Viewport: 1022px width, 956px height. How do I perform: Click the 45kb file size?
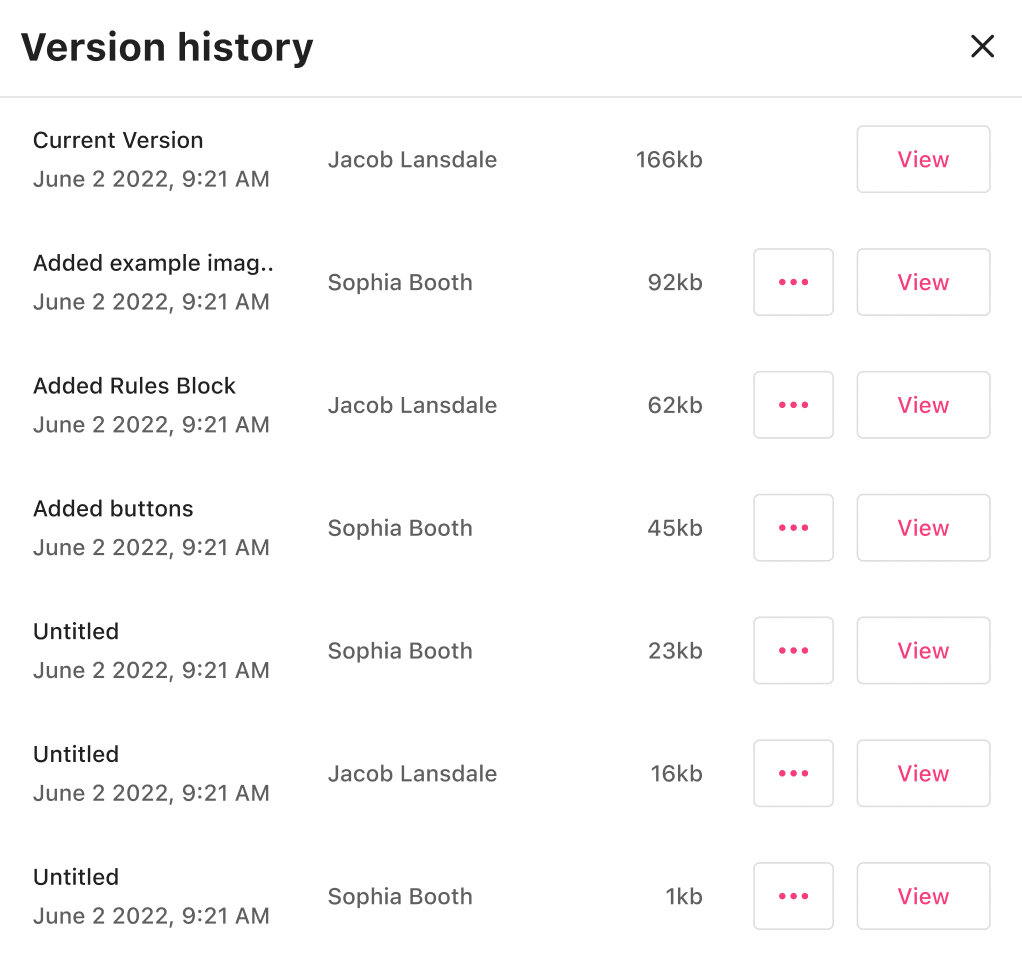675,528
